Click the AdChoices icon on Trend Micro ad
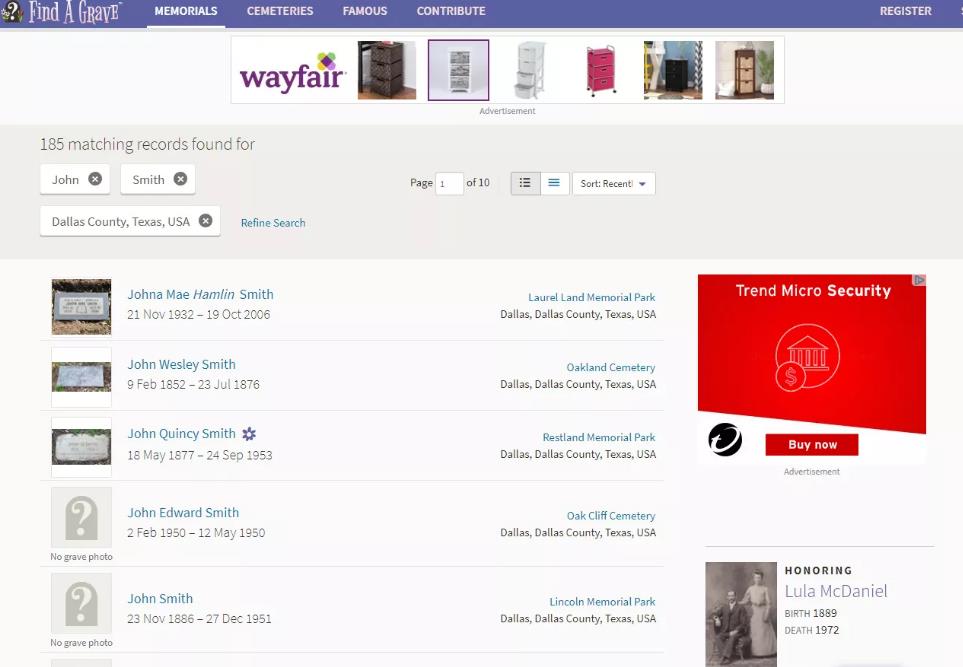Viewport: 963px width, 667px height. (x=920, y=281)
